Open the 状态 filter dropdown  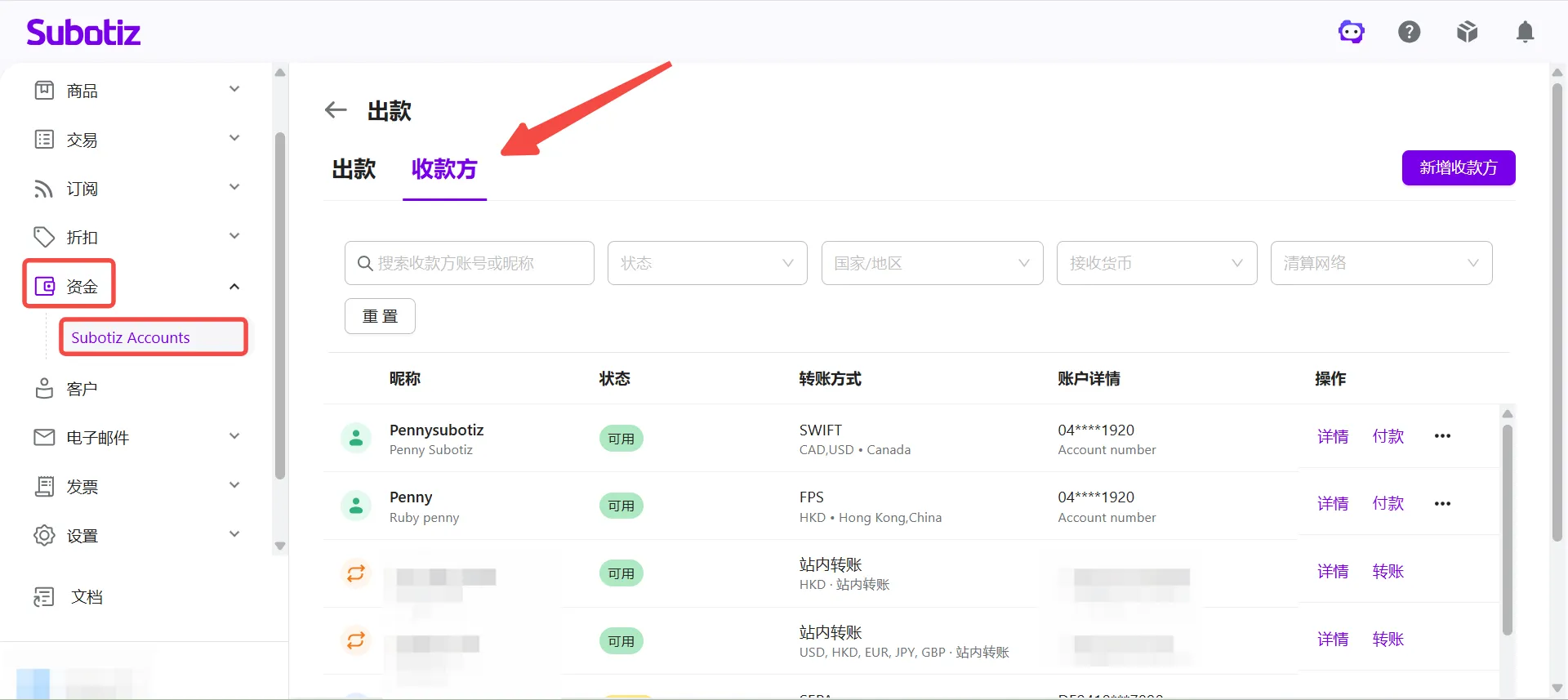tap(707, 263)
